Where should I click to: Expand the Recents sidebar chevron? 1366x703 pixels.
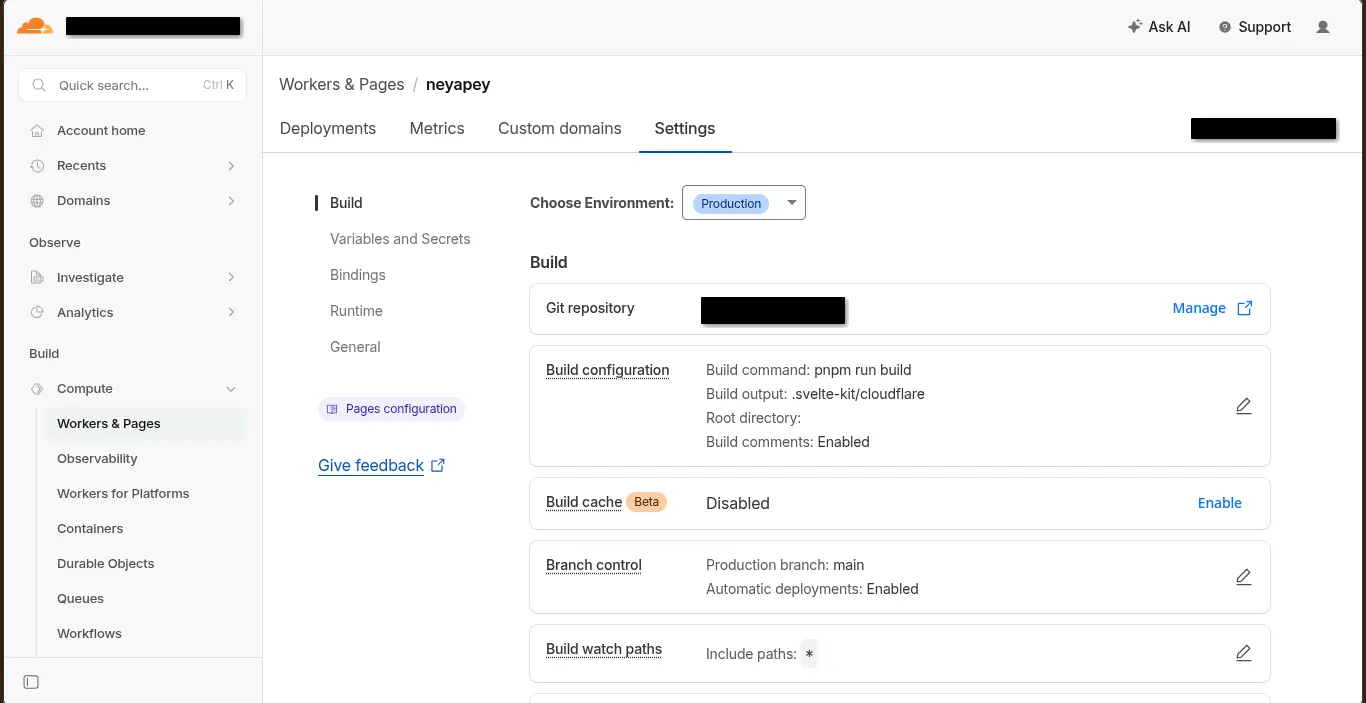231,166
